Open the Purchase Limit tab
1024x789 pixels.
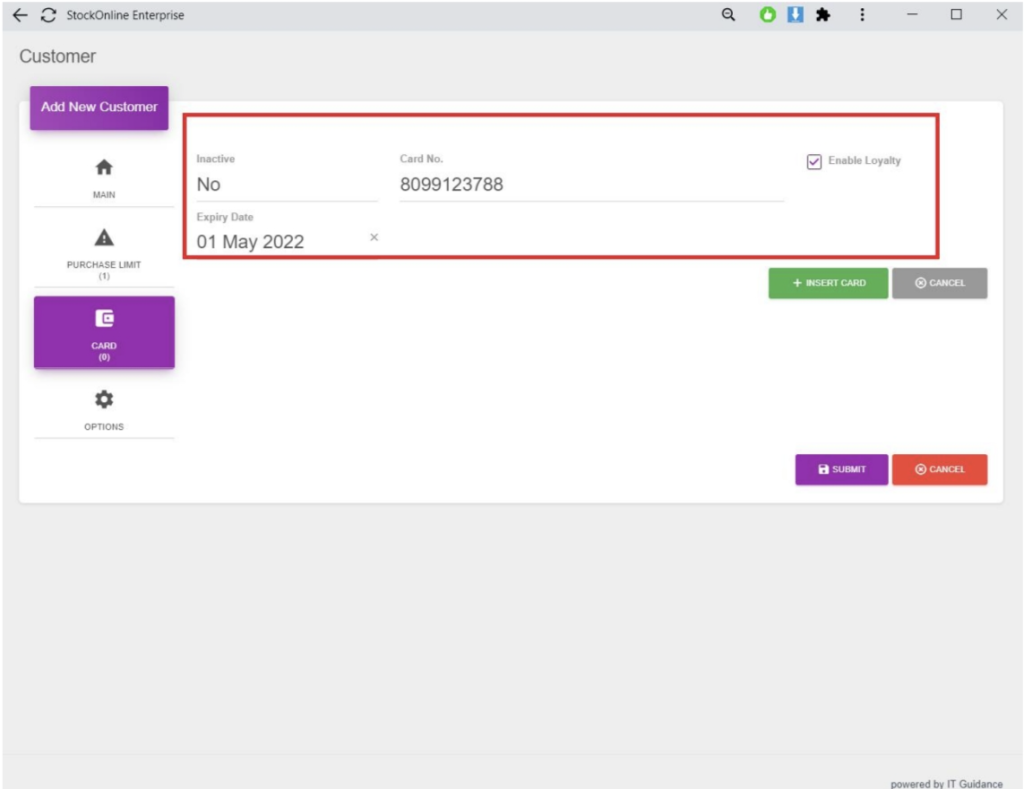[104, 252]
